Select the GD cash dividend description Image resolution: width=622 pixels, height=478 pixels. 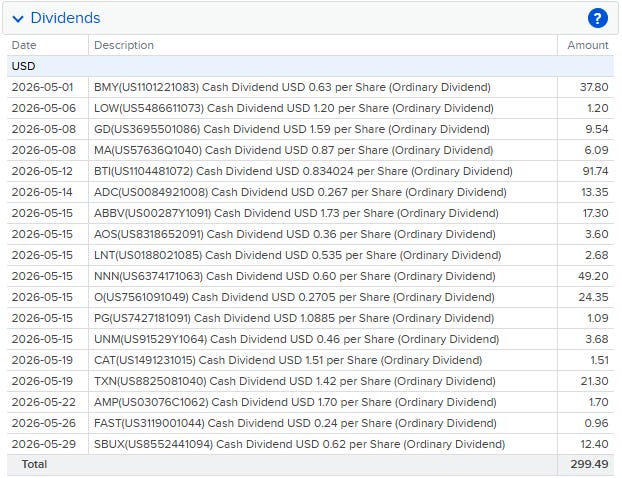292,129
